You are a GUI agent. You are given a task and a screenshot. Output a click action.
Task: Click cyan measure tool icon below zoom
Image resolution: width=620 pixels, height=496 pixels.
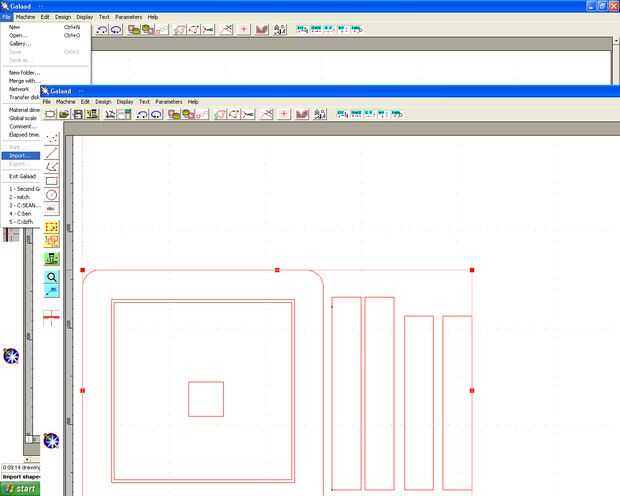52,291
